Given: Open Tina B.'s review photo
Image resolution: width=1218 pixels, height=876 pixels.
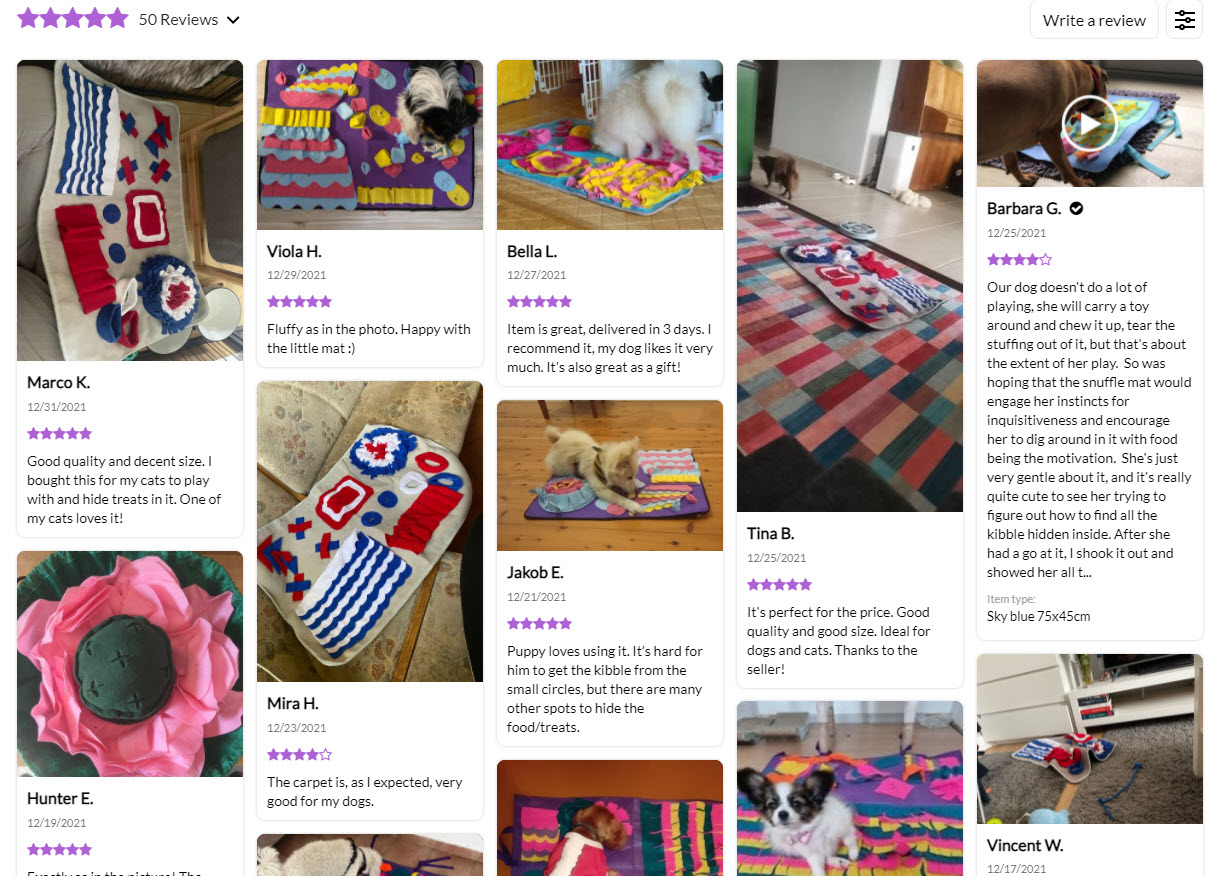Looking at the screenshot, I should (x=849, y=283).
